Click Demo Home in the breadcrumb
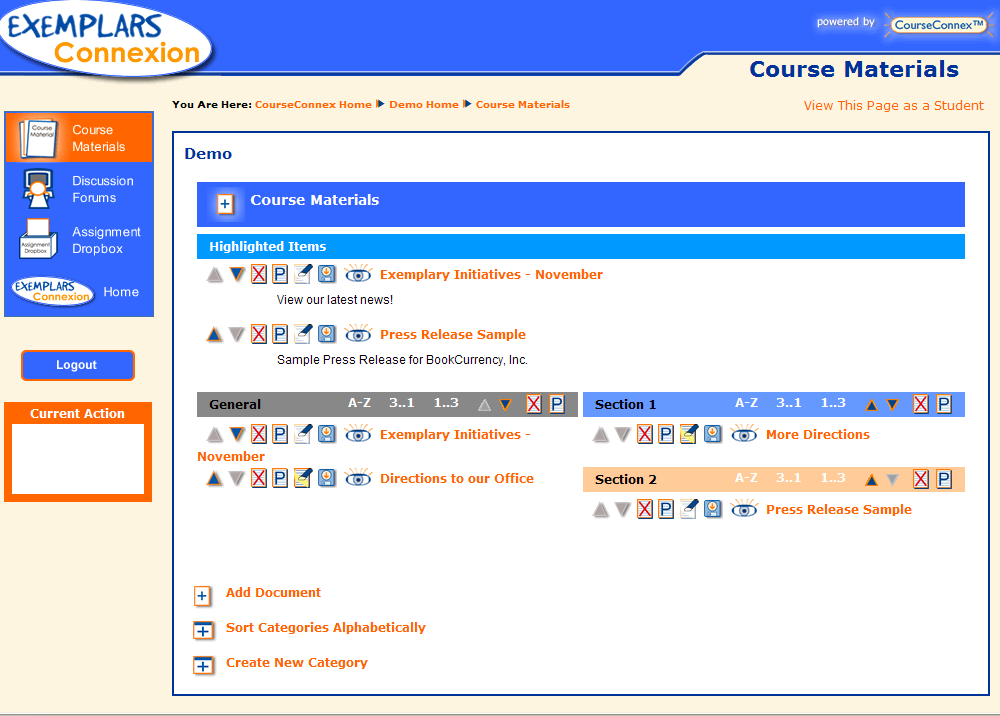 (424, 104)
